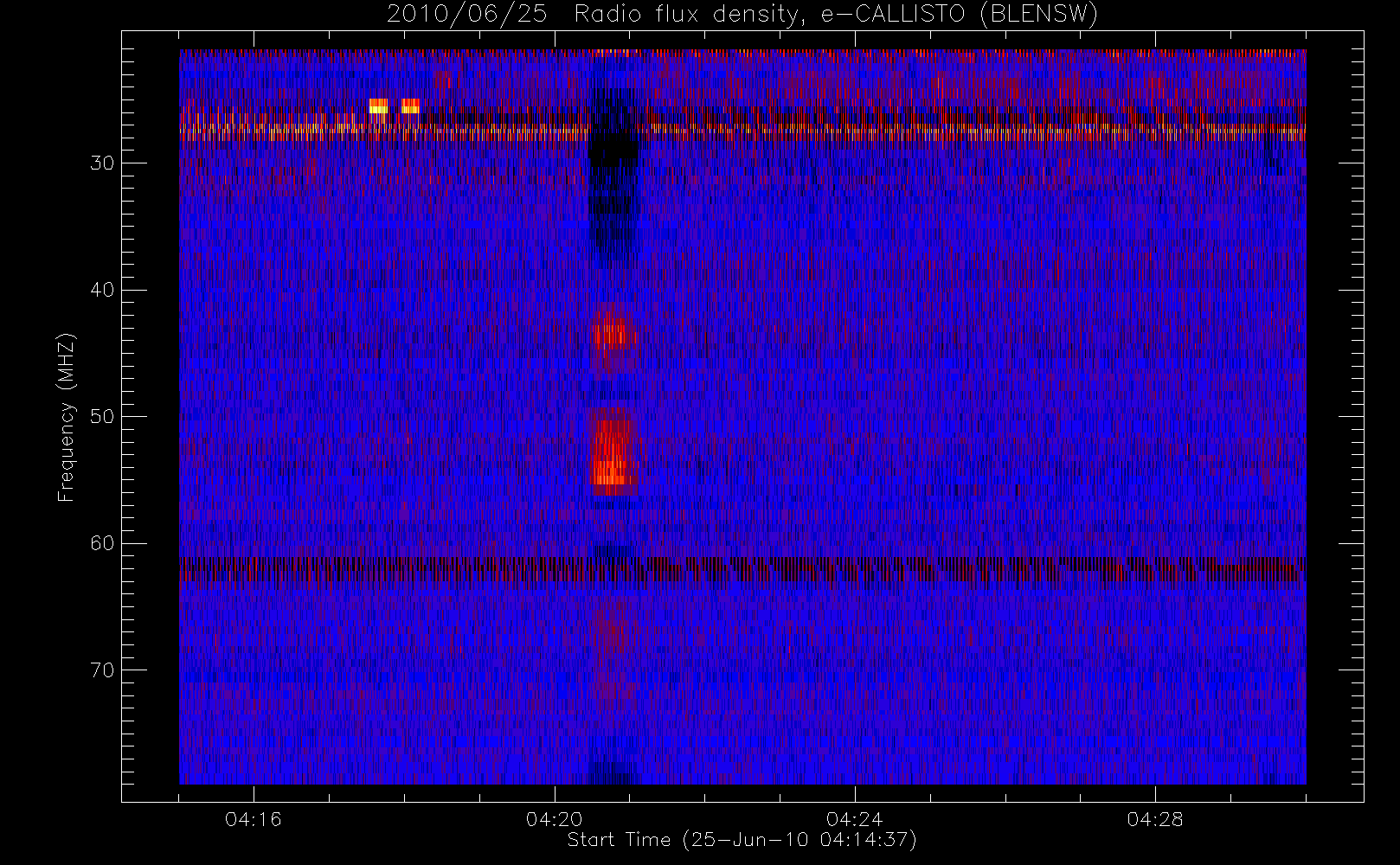Click the 04:28 time tick label

pos(1154,819)
